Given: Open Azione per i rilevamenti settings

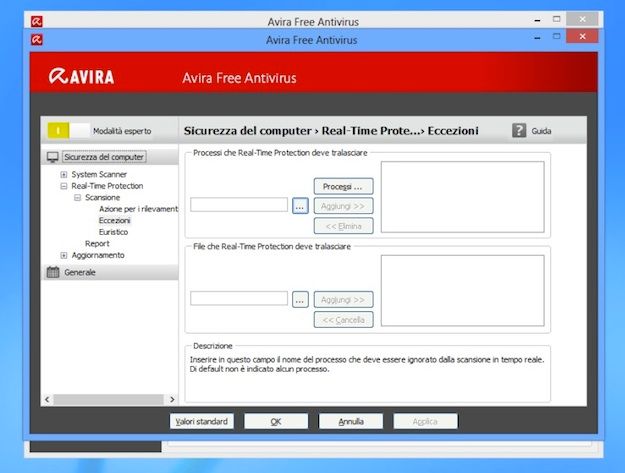Looking at the screenshot, I should tap(138, 209).
